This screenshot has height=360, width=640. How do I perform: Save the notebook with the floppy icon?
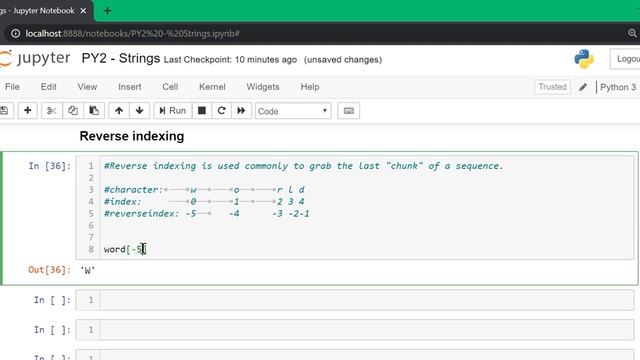pyautogui.click(x=4, y=111)
